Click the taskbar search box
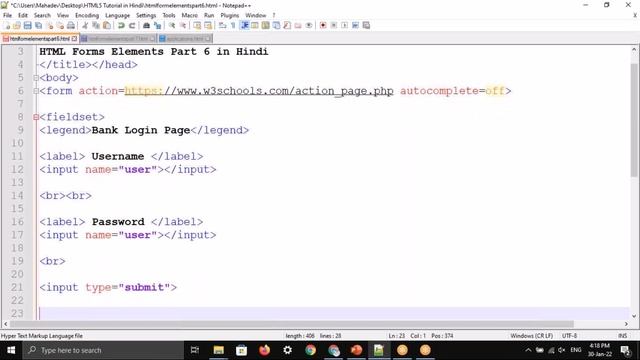The height and width of the screenshot is (360, 640). (x=103, y=350)
